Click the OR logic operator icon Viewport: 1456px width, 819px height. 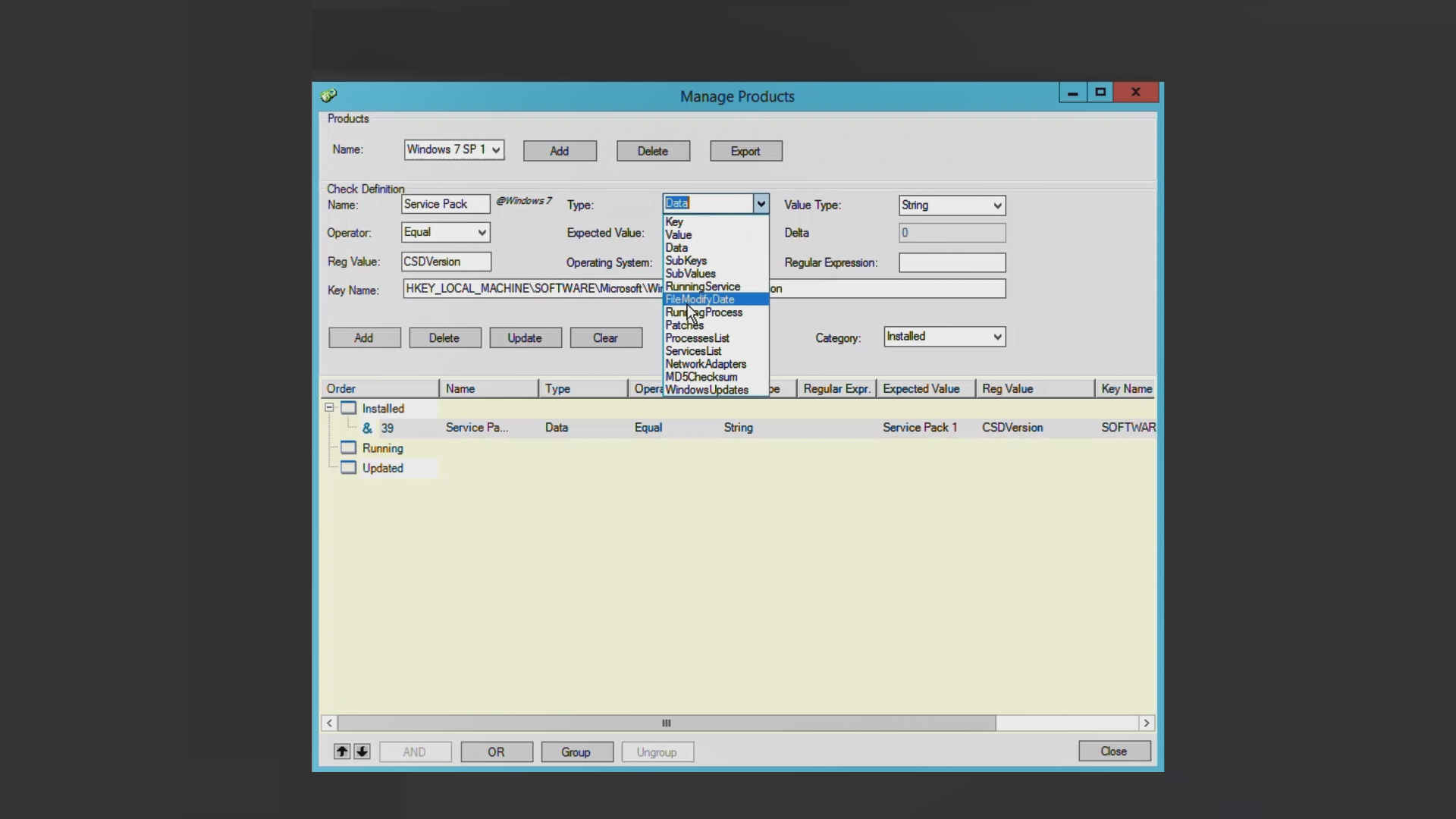coord(496,752)
